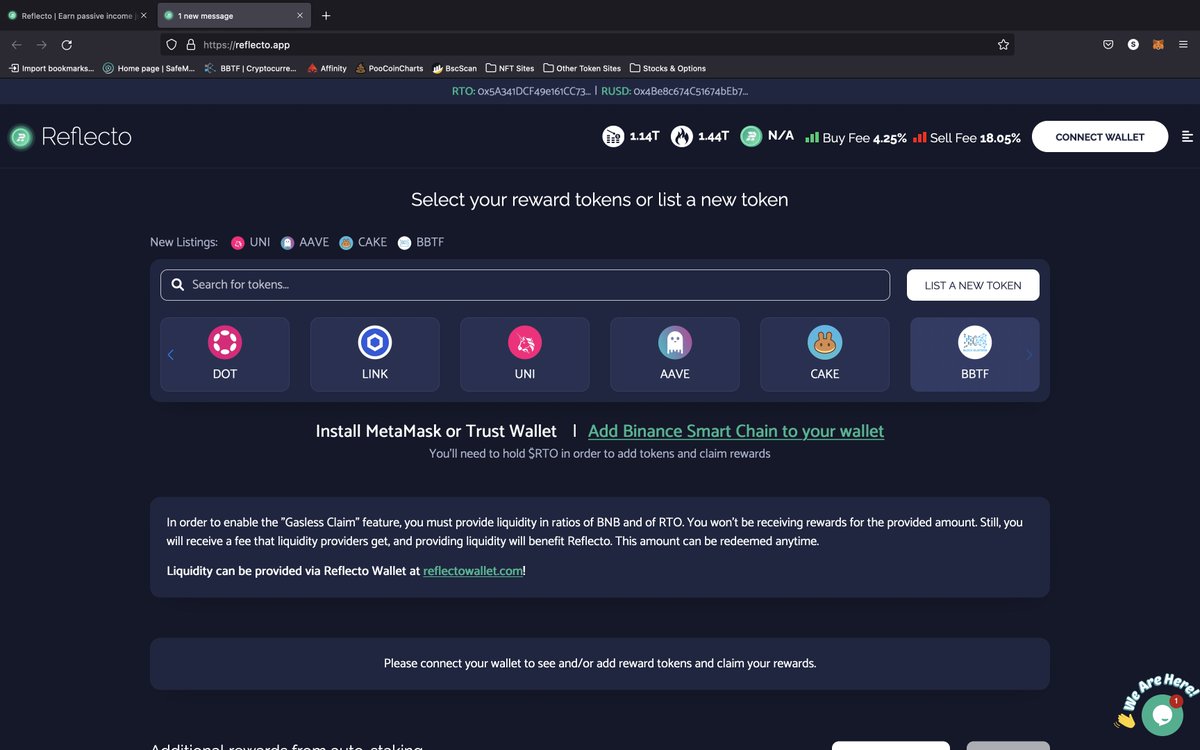Screen dimensions: 1200x750
Task: Click LIST A NEW TOKEN button
Action: 973,285
